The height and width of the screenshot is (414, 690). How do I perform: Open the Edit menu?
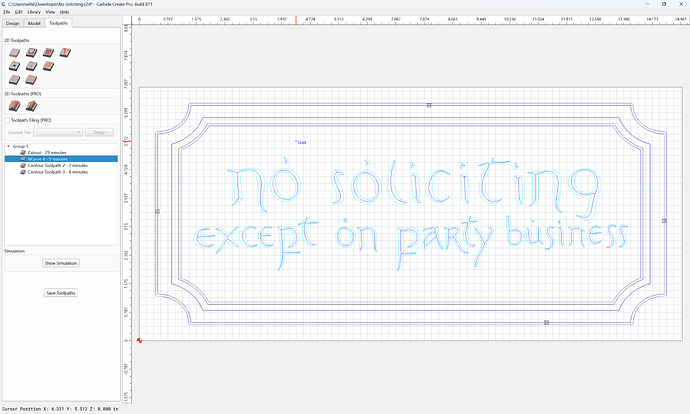click(18, 12)
